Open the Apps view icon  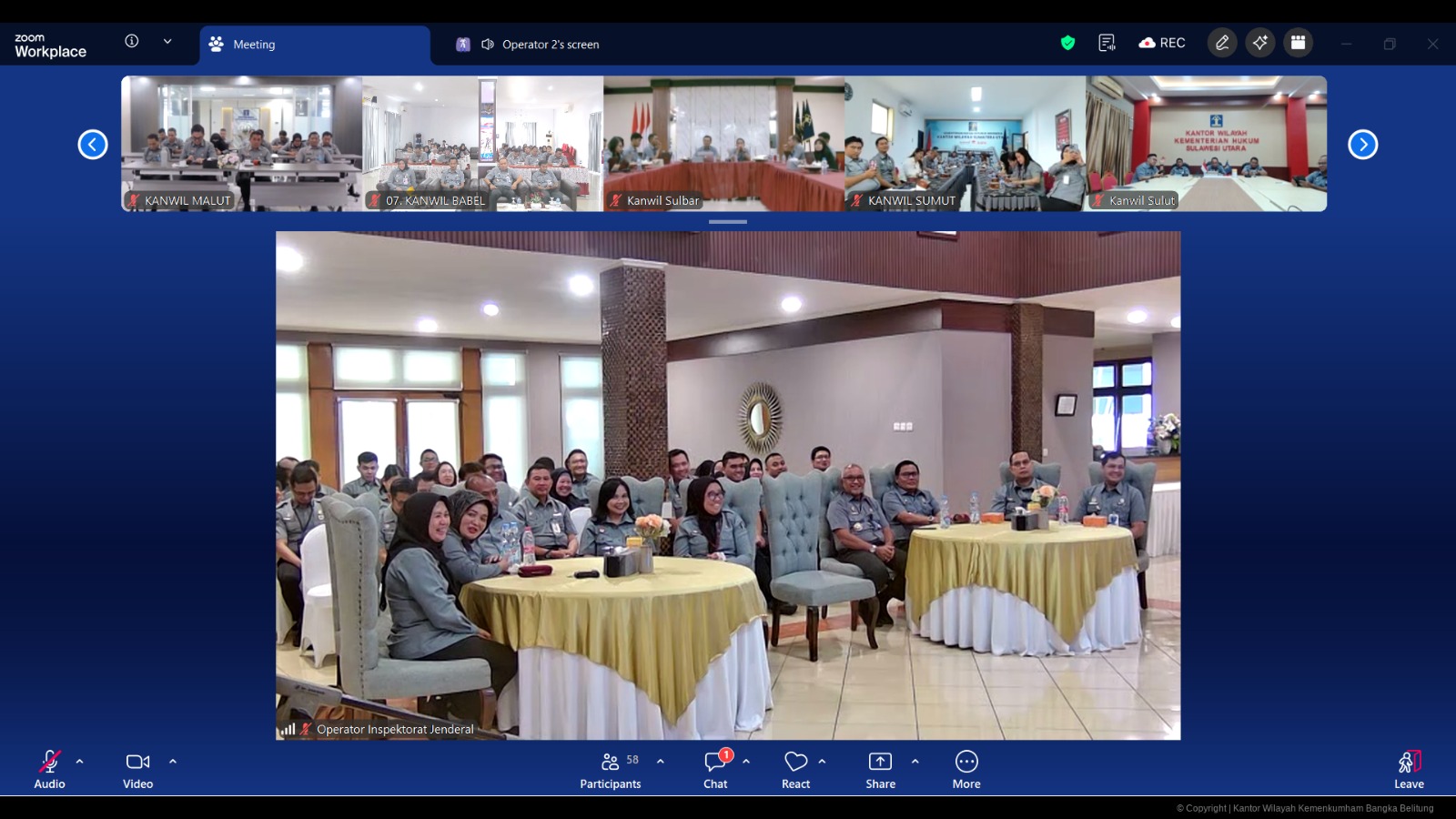coord(1299,43)
